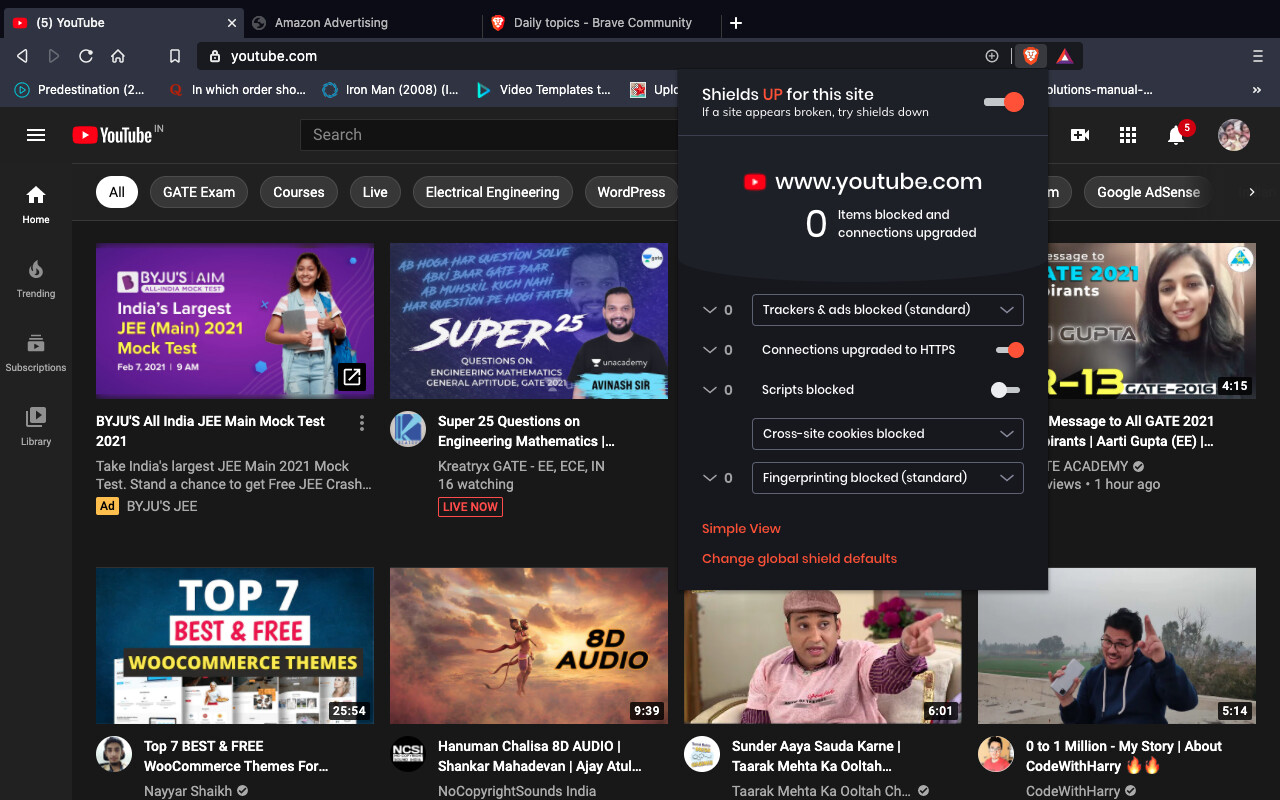The height and width of the screenshot is (800, 1280).
Task: Open Subscriptions in the sidebar
Action: [x=36, y=352]
